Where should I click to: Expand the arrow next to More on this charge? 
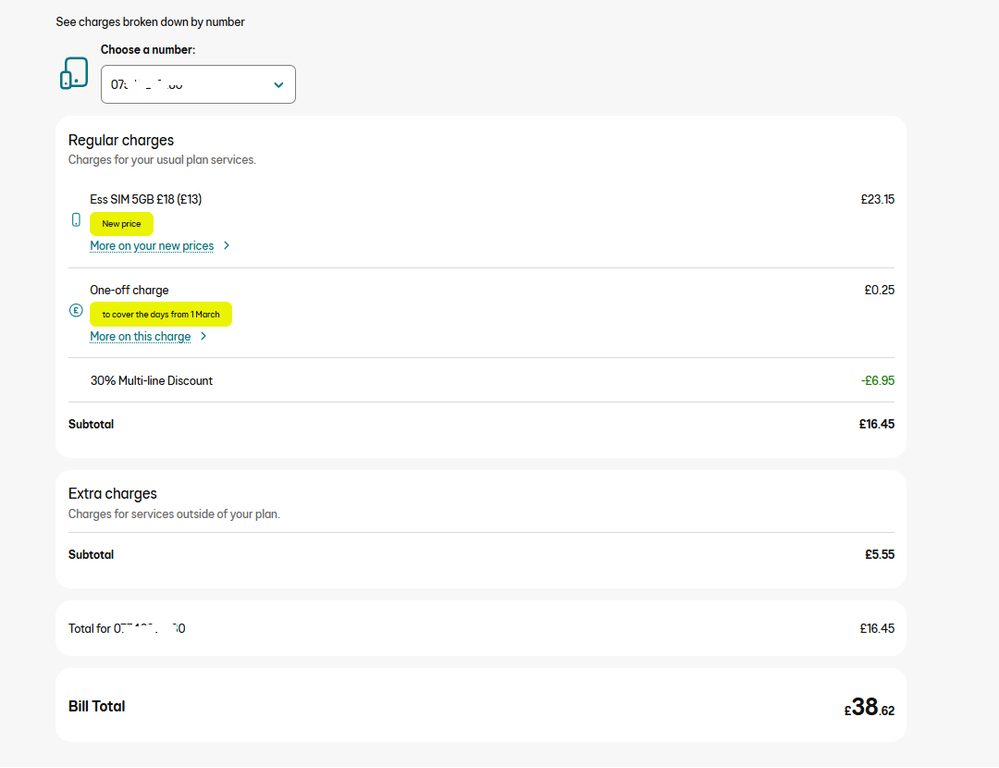click(204, 337)
